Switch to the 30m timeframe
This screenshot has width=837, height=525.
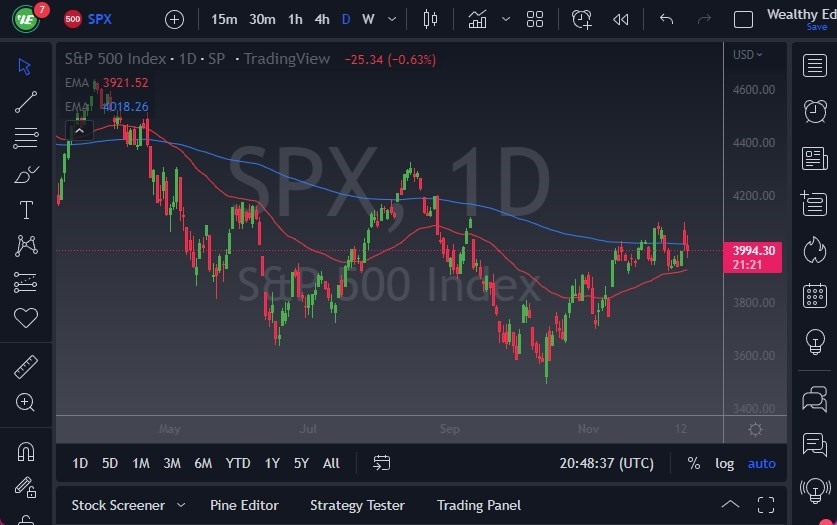(262, 20)
